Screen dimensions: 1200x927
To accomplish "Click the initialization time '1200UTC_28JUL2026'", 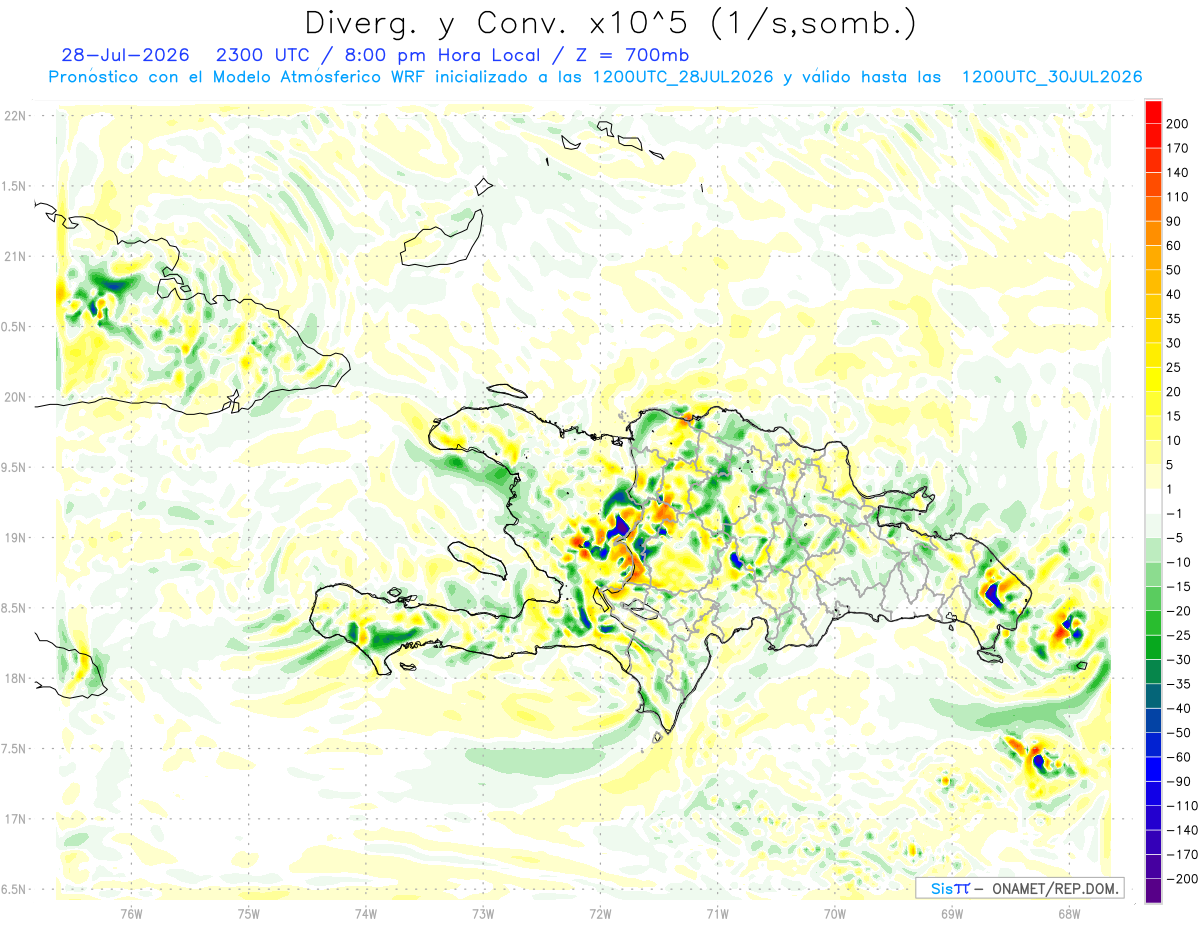I will [x=682, y=77].
